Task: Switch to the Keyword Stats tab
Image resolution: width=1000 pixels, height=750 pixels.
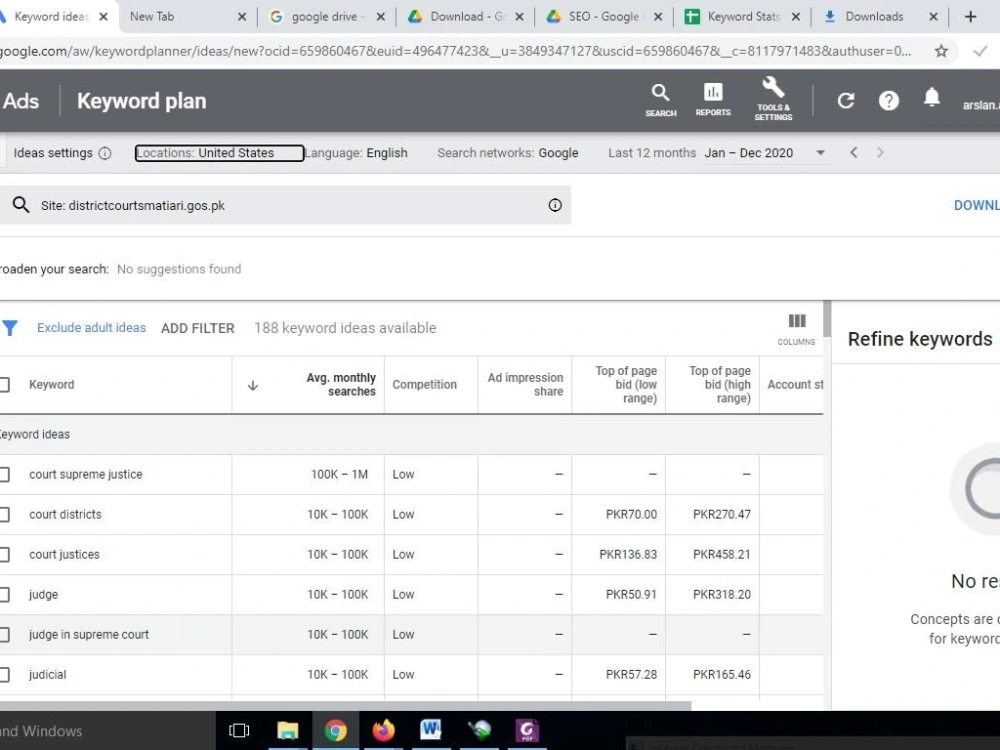Action: click(x=740, y=17)
